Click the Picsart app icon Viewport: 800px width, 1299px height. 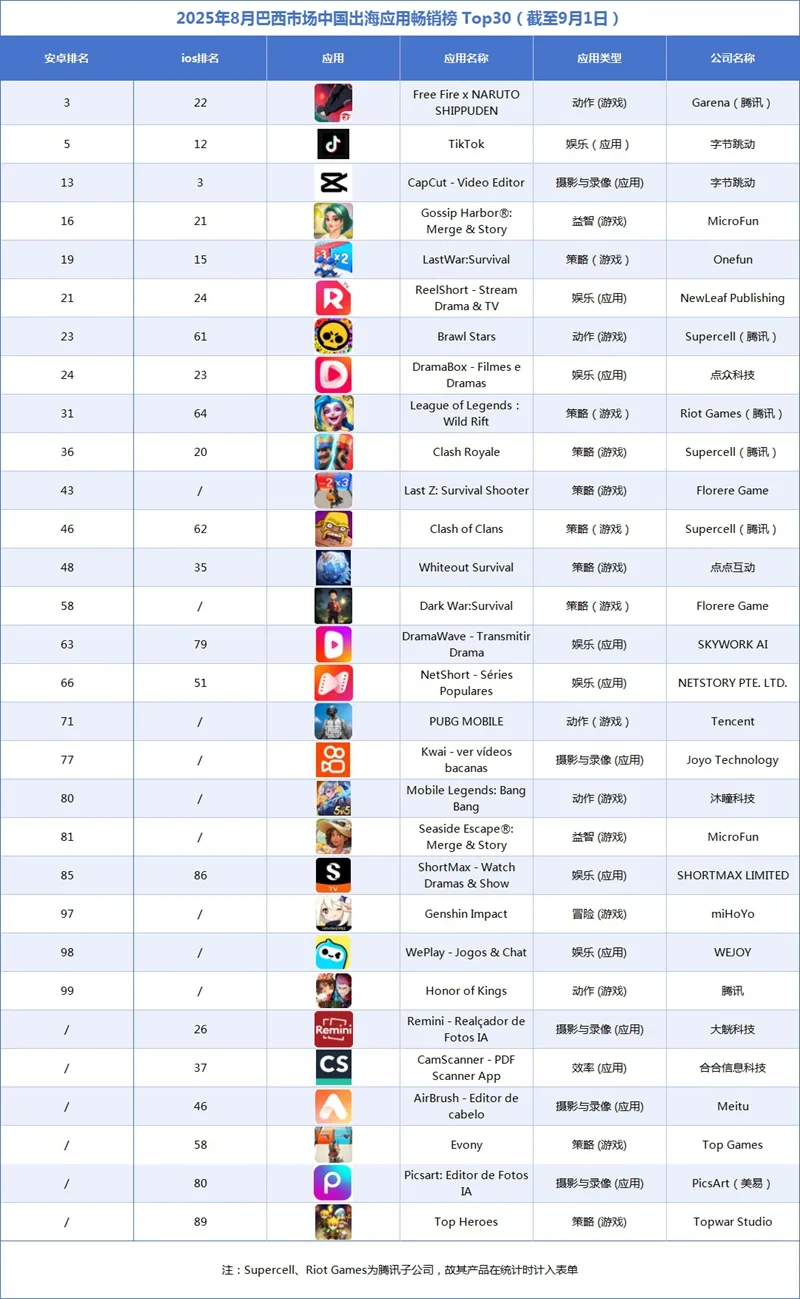pyautogui.click(x=333, y=1183)
